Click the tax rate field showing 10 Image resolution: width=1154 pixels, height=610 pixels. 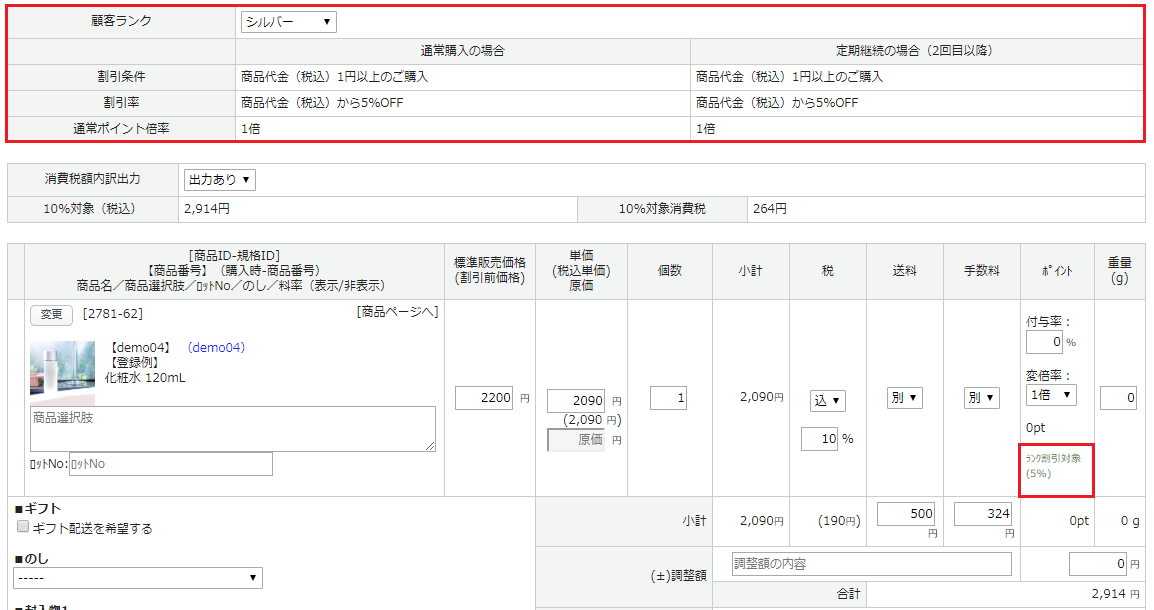(x=819, y=439)
